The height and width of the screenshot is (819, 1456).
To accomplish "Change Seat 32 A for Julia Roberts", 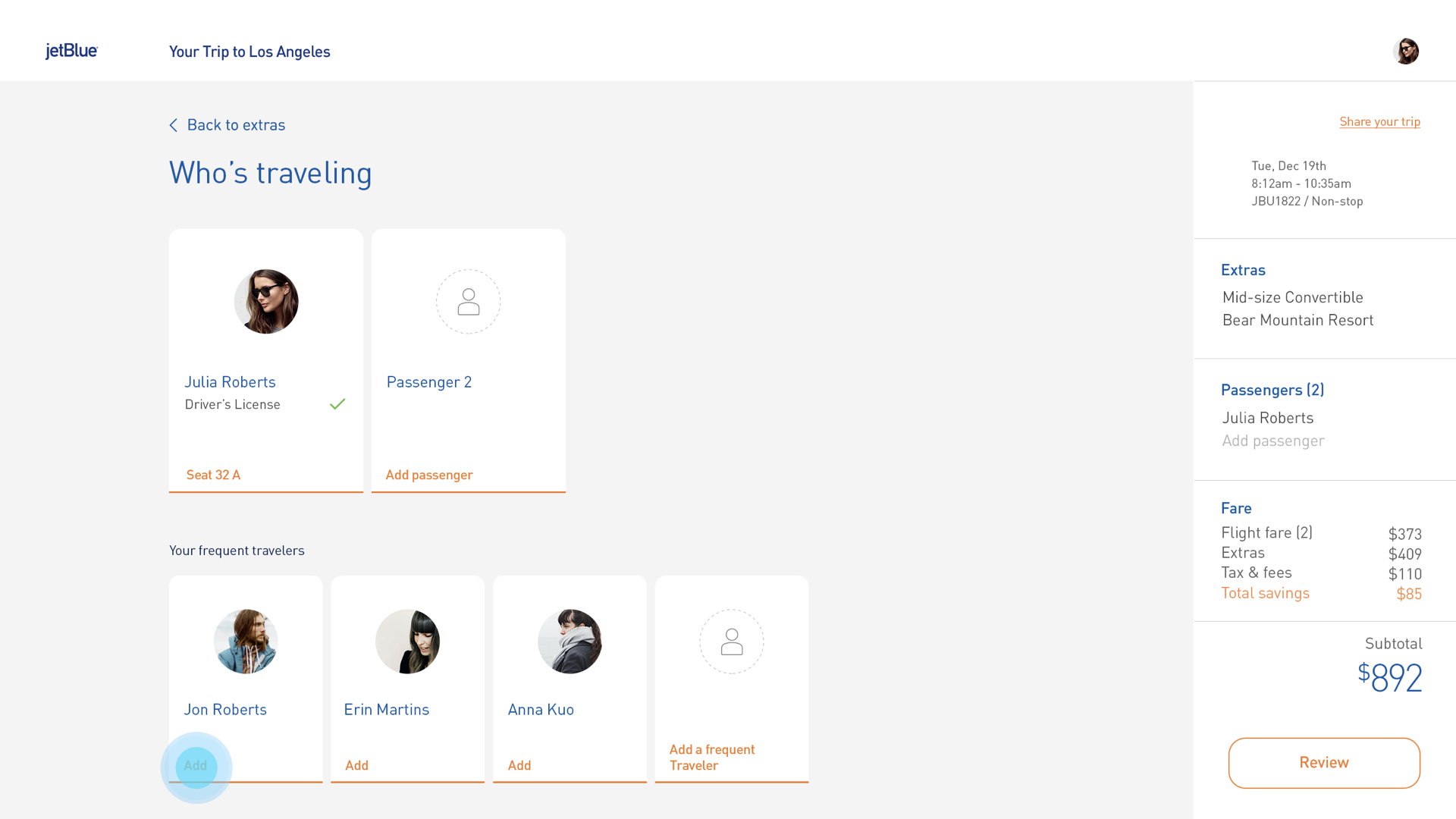I will (x=213, y=475).
